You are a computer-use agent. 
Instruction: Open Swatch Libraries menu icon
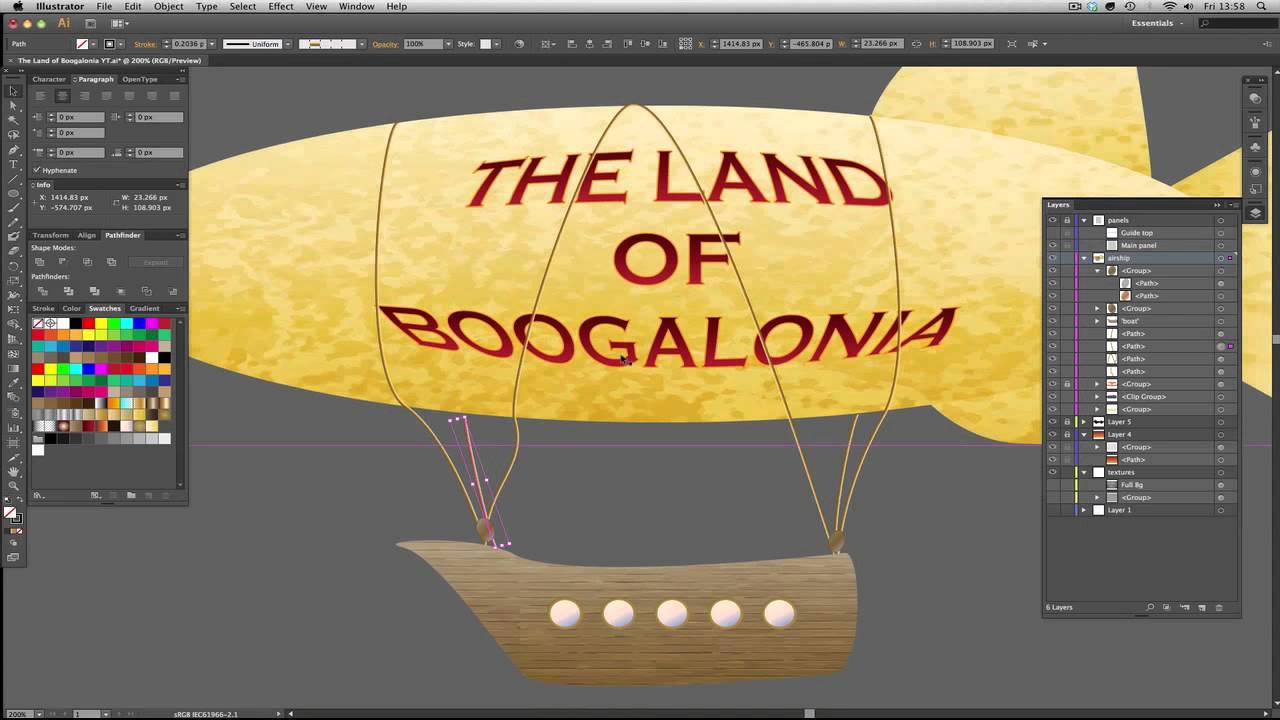(39, 495)
